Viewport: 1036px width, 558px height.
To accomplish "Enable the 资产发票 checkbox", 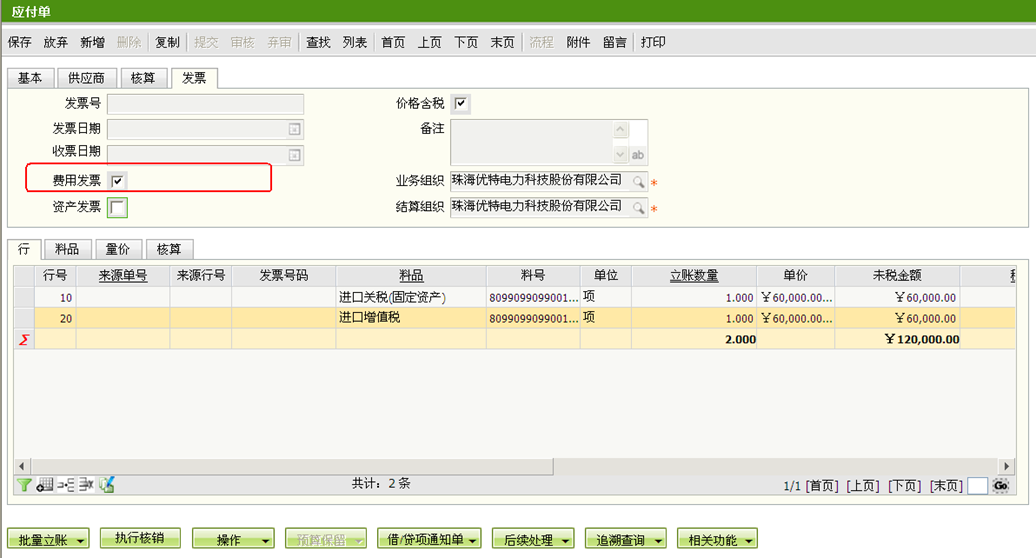I will click(118, 207).
